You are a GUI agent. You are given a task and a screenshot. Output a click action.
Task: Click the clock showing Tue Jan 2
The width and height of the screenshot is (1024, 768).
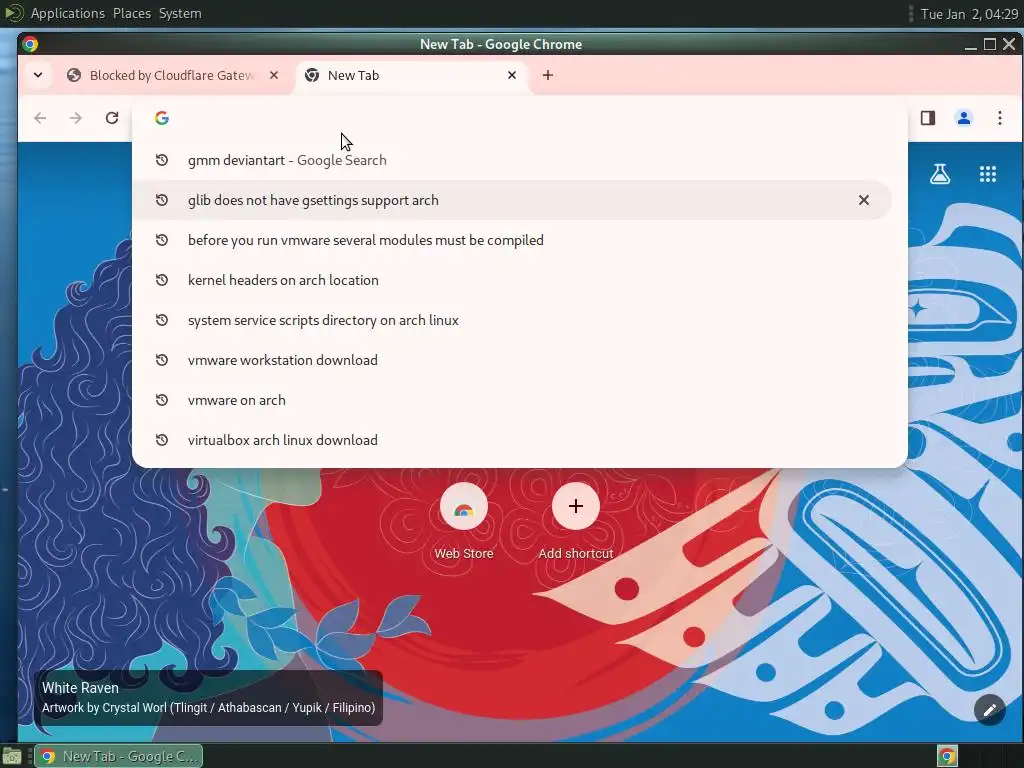[x=969, y=14]
